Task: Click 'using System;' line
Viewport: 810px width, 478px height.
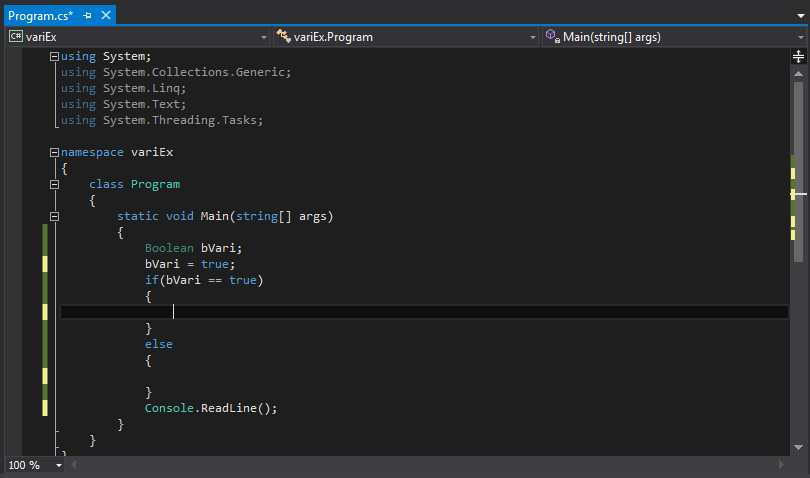Action: (106, 56)
